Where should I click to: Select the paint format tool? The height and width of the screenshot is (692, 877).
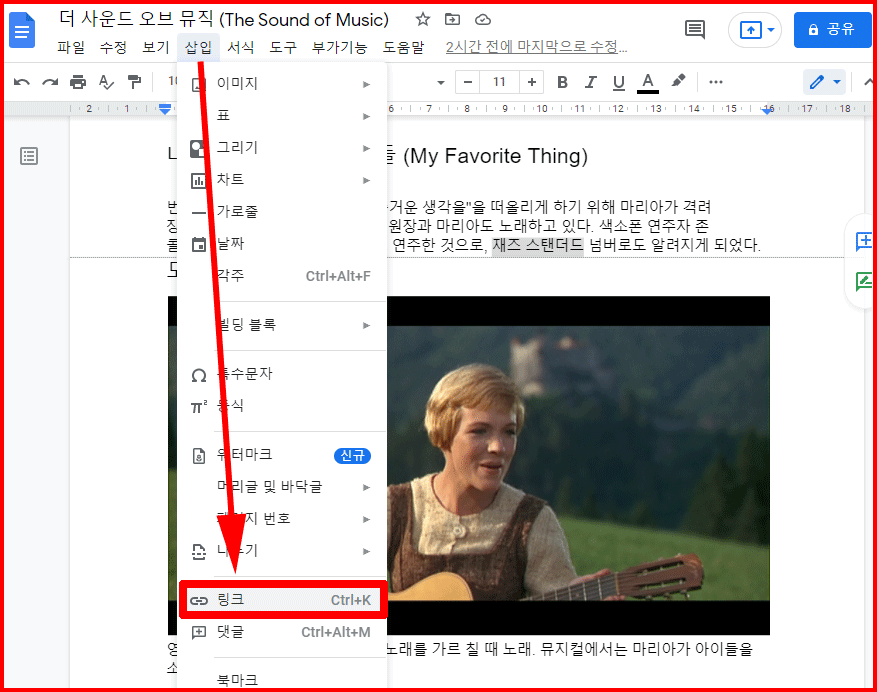click(134, 82)
